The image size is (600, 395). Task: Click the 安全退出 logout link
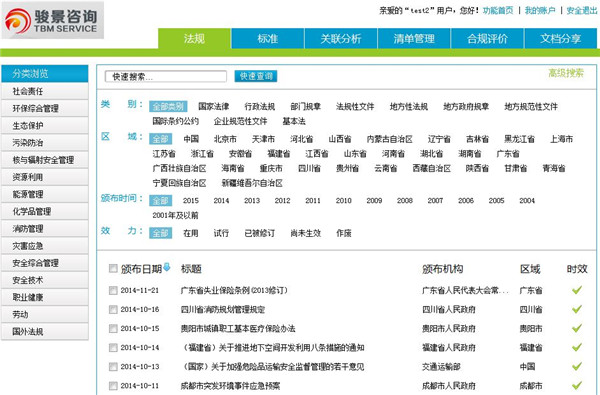582,11
